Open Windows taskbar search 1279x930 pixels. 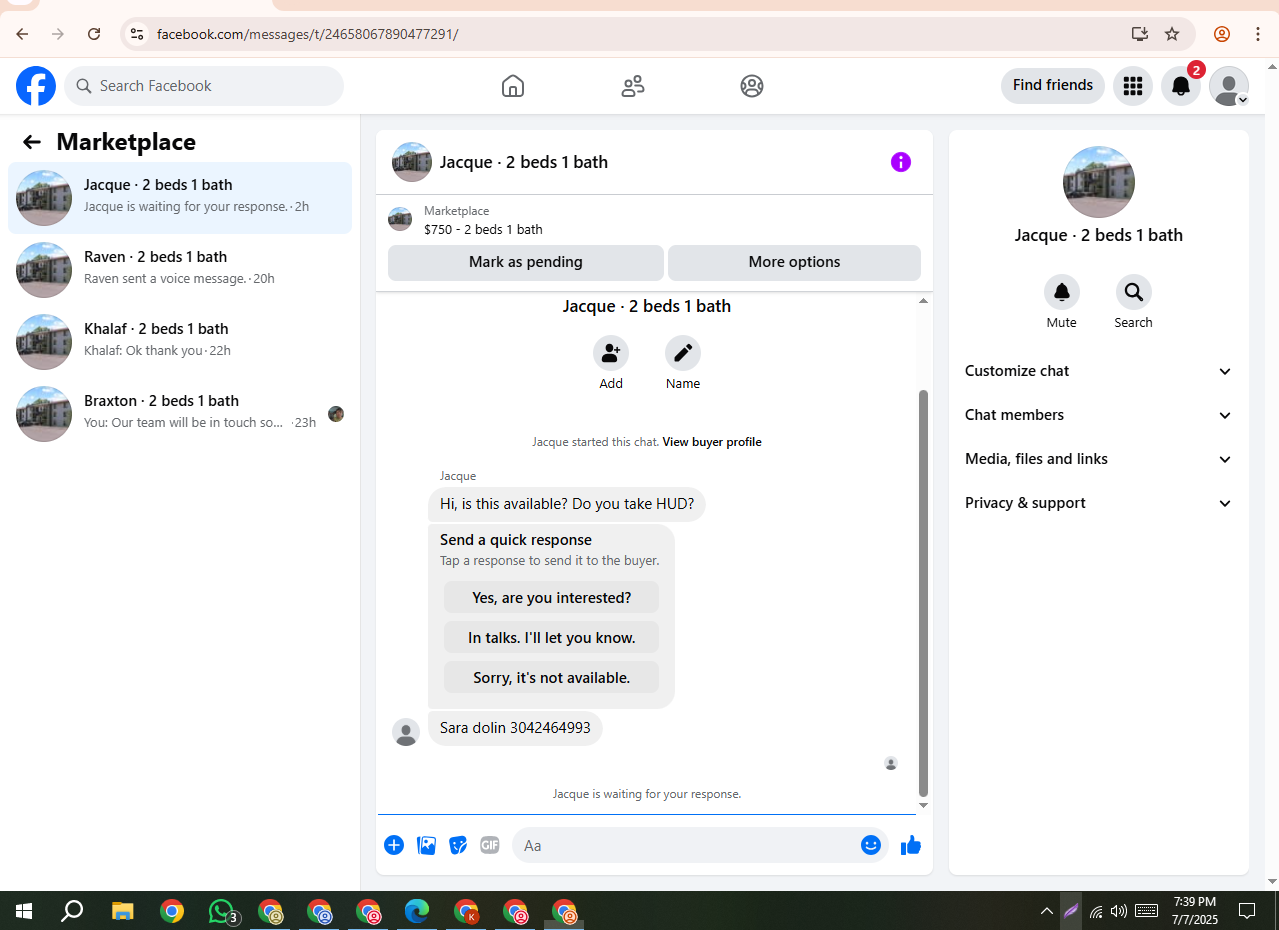point(72,911)
